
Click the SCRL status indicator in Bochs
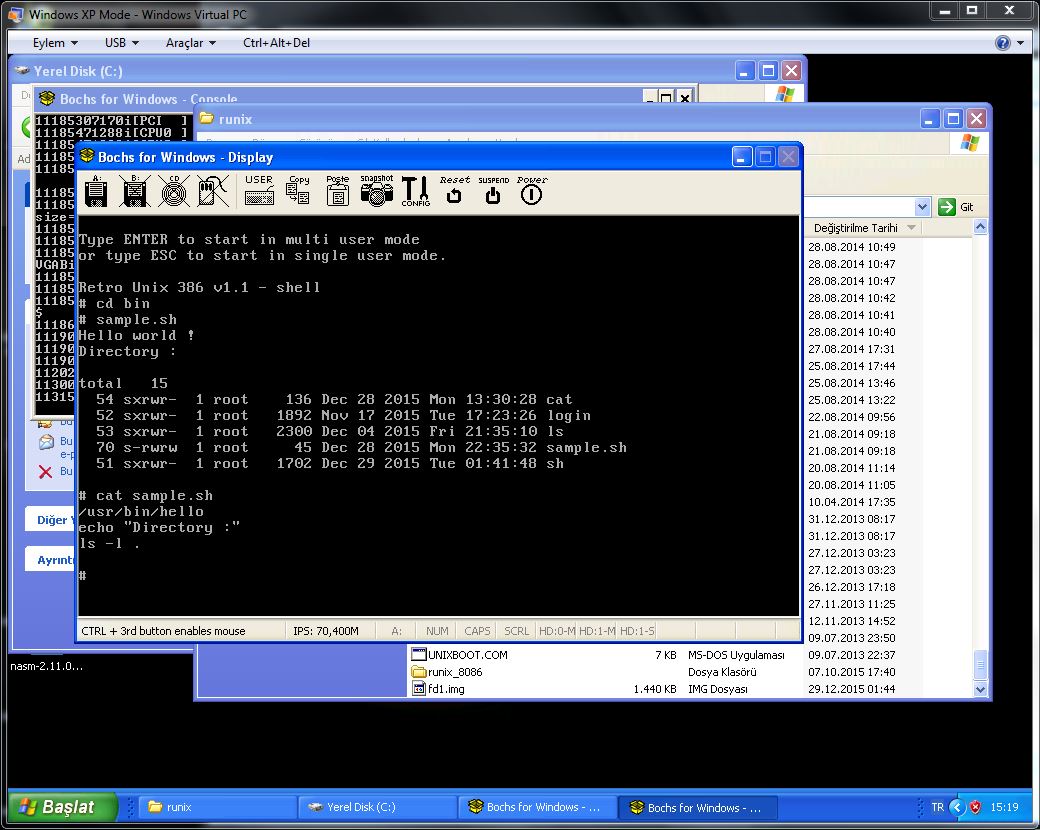pyautogui.click(x=517, y=631)
